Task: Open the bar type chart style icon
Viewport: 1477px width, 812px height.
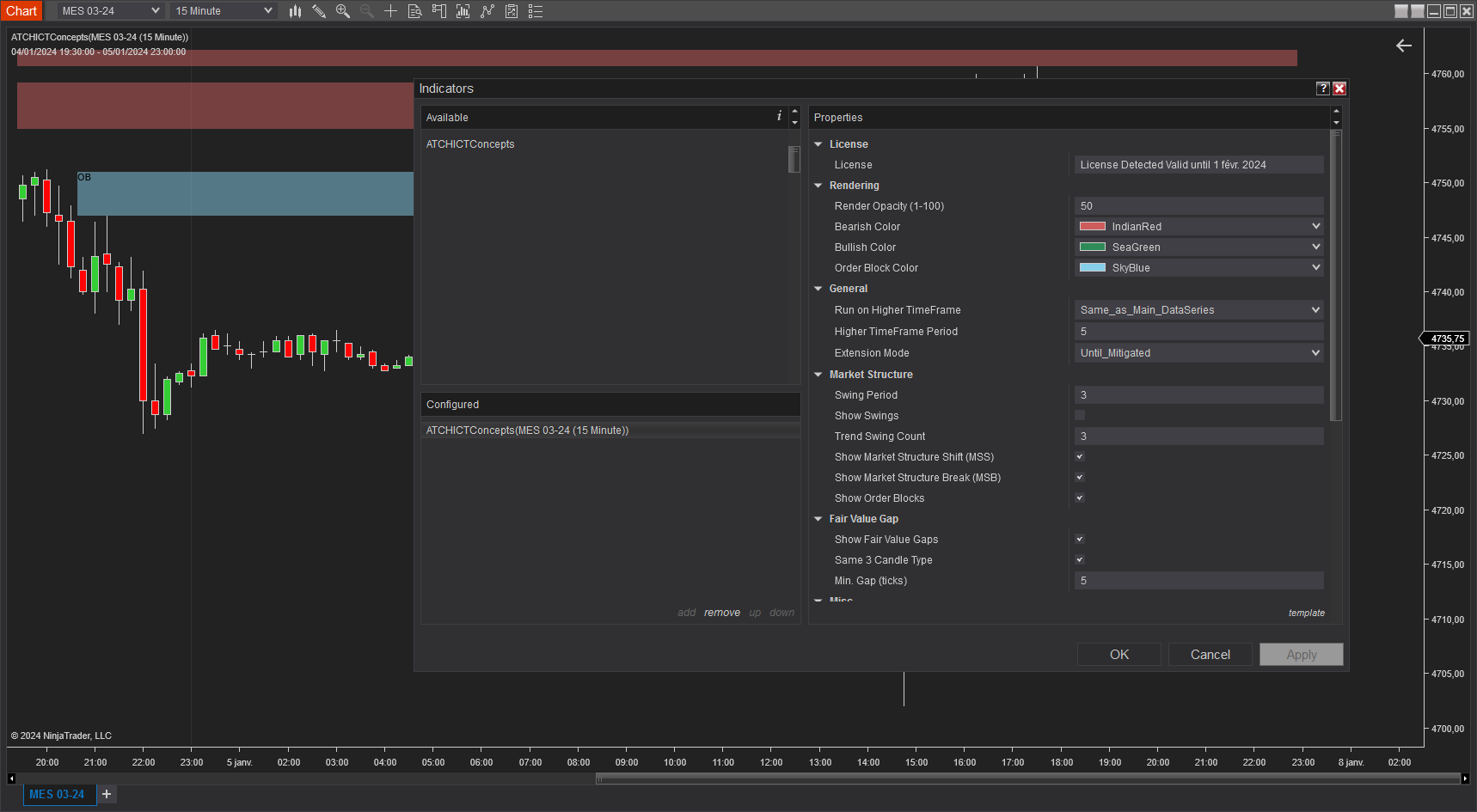Action: [295, 11]
